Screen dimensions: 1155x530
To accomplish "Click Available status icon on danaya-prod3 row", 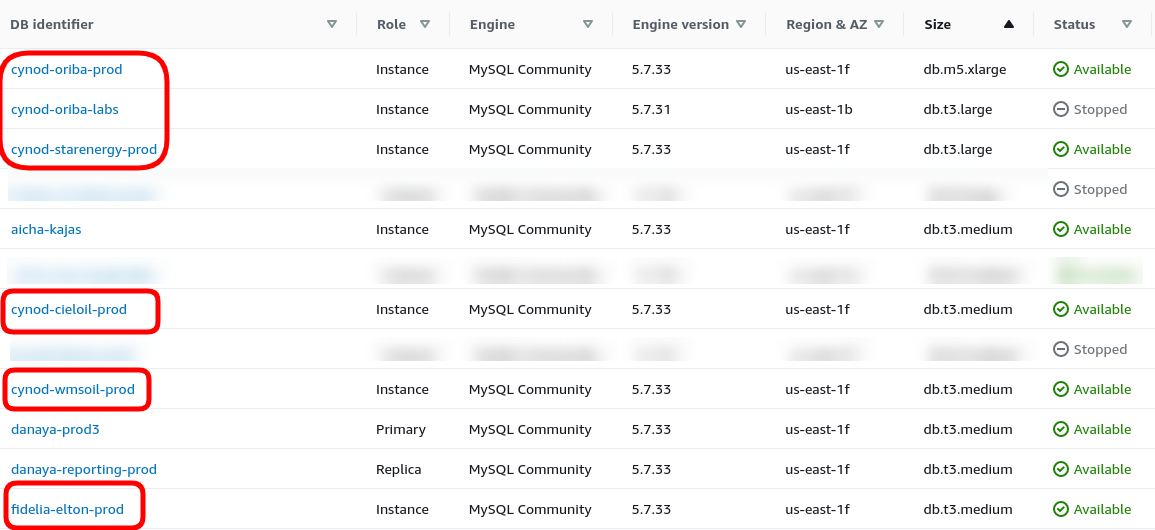I will (1061, 430).
